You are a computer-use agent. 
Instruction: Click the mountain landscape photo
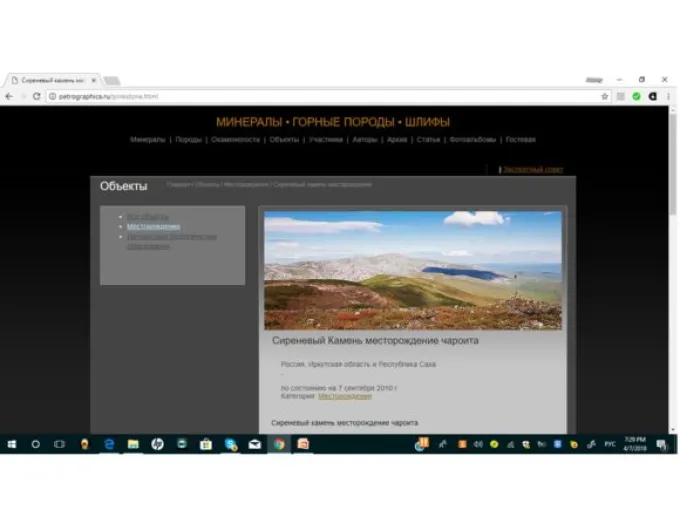point(412,269)
